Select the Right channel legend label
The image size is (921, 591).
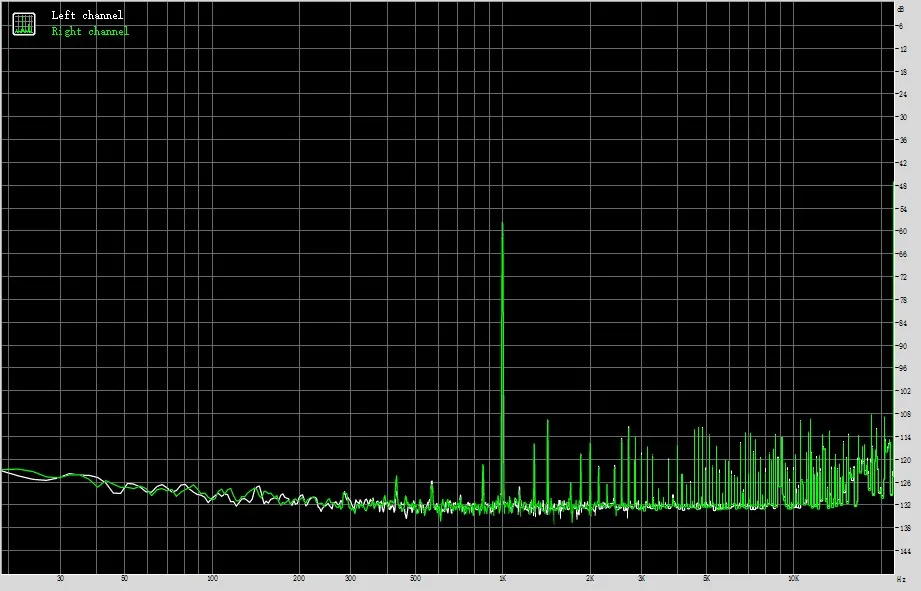click(90, 31)
